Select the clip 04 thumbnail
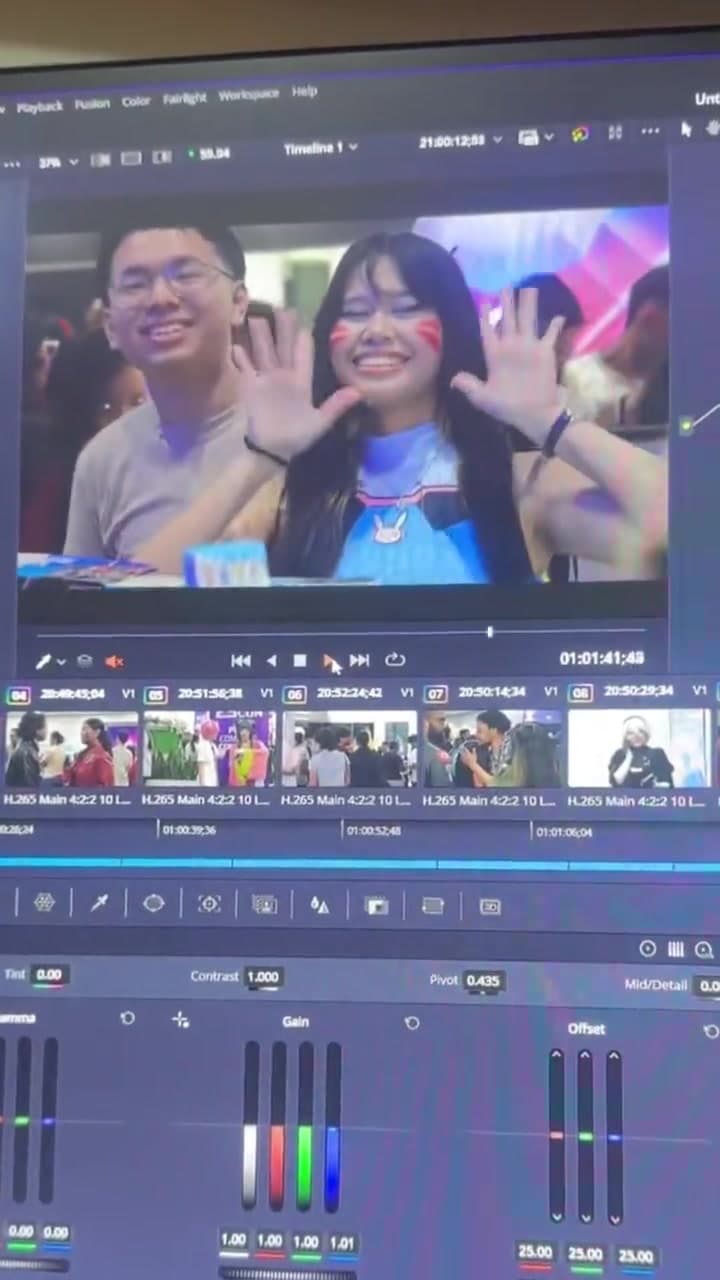Screen dimensions: 720x1280 70,749
